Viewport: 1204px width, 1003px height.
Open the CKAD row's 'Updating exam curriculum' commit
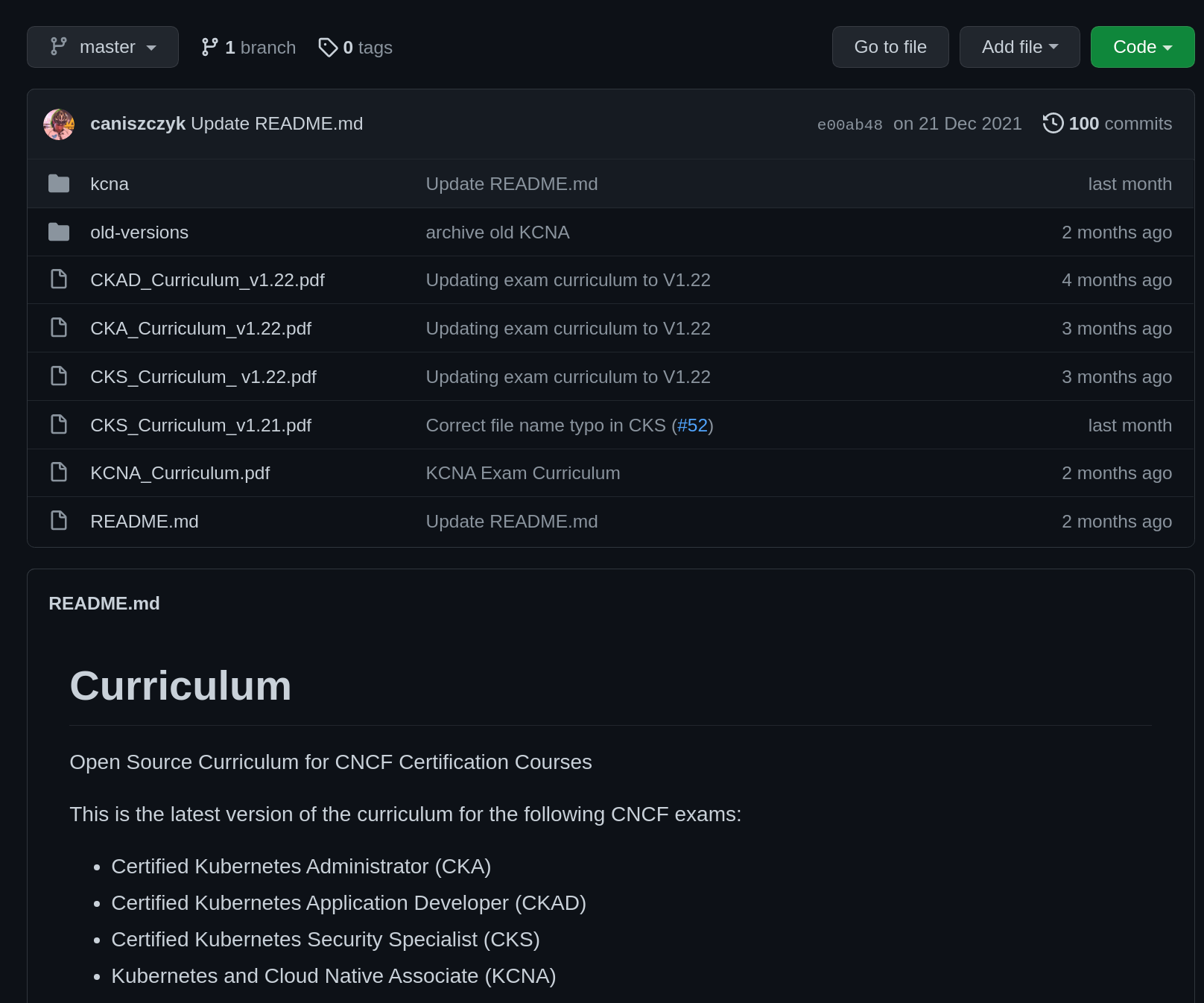[568, 280]
